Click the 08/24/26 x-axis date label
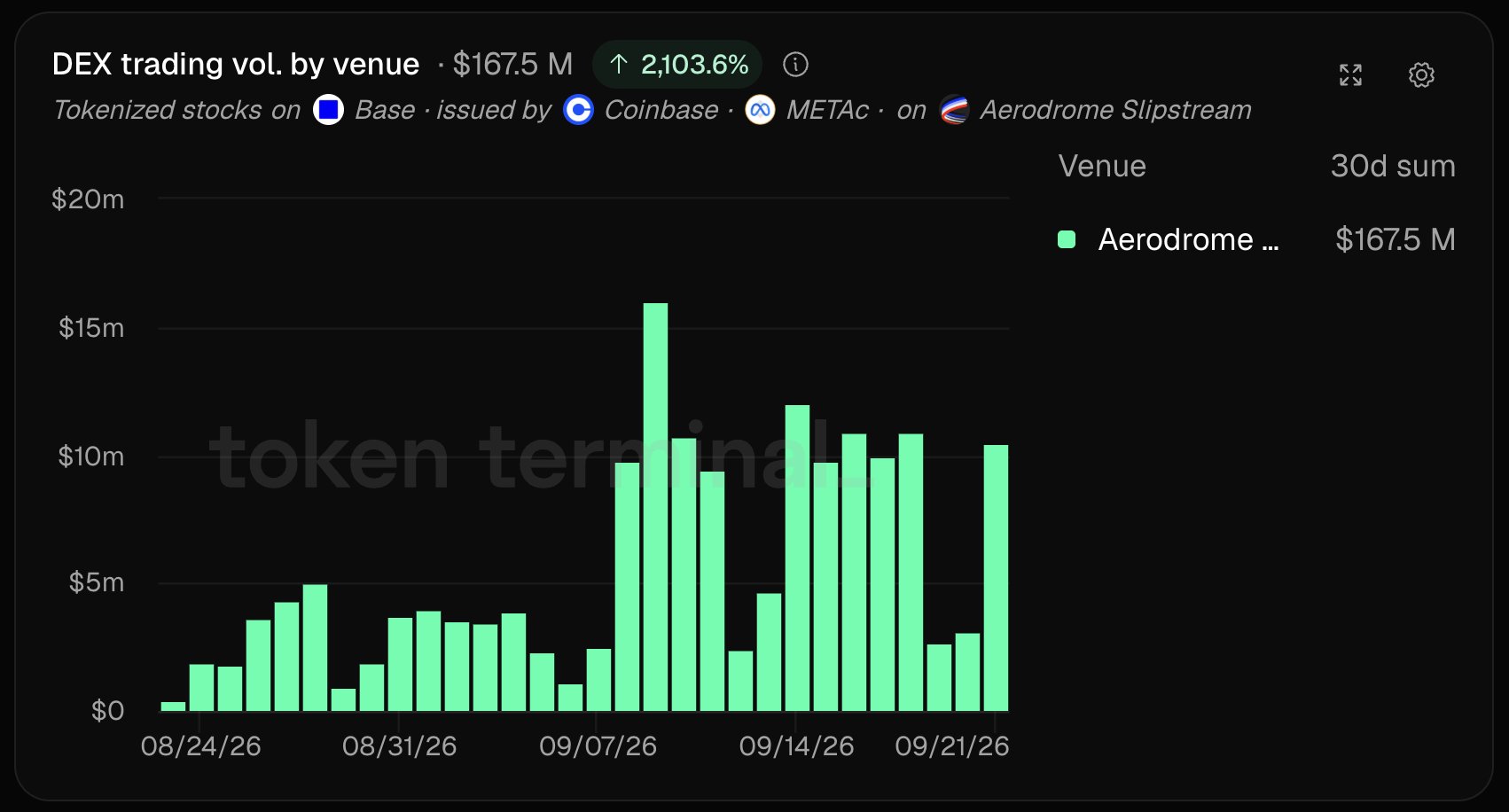 coord(201,746)
